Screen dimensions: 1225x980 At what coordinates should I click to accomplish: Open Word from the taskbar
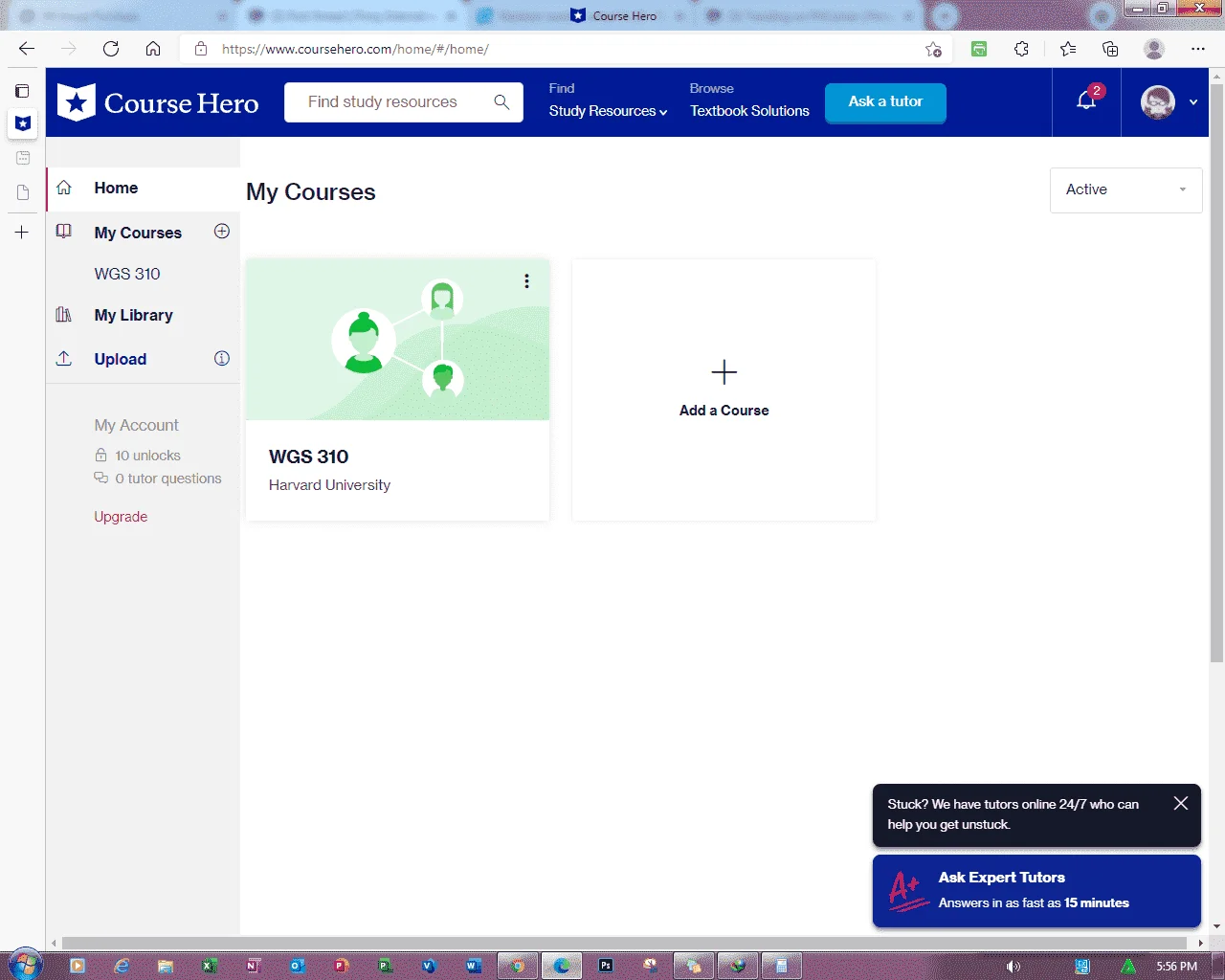pyautogui.click(x=473, y=966)
